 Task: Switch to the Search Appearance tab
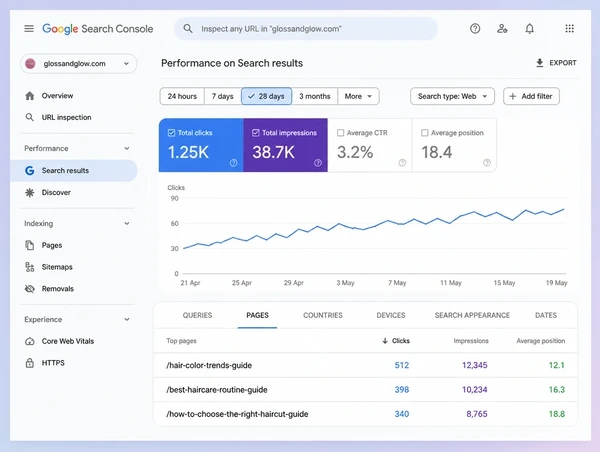[472, 315]
